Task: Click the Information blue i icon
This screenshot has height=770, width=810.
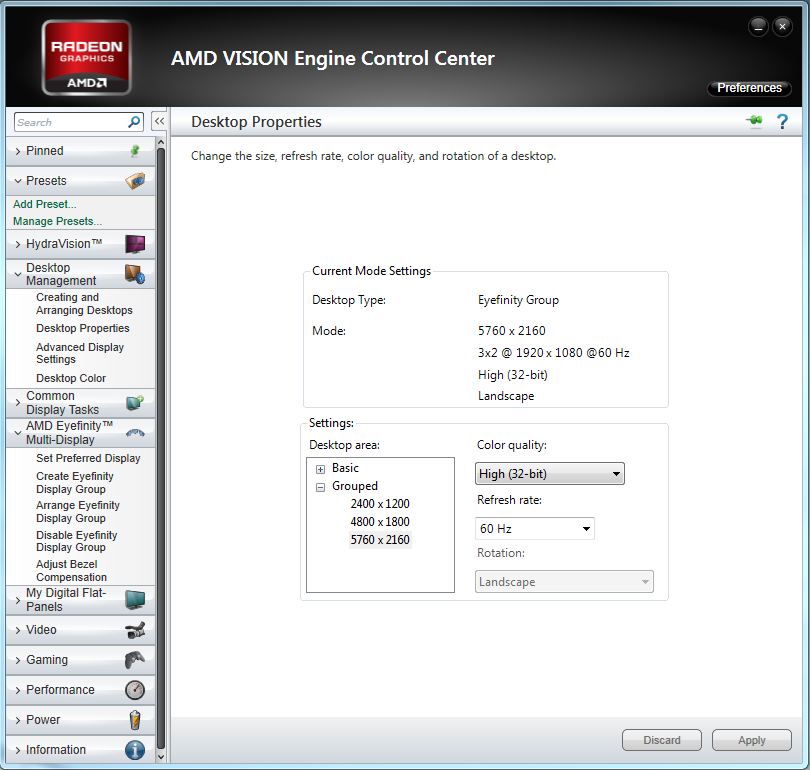Action: tap(135, 750)
